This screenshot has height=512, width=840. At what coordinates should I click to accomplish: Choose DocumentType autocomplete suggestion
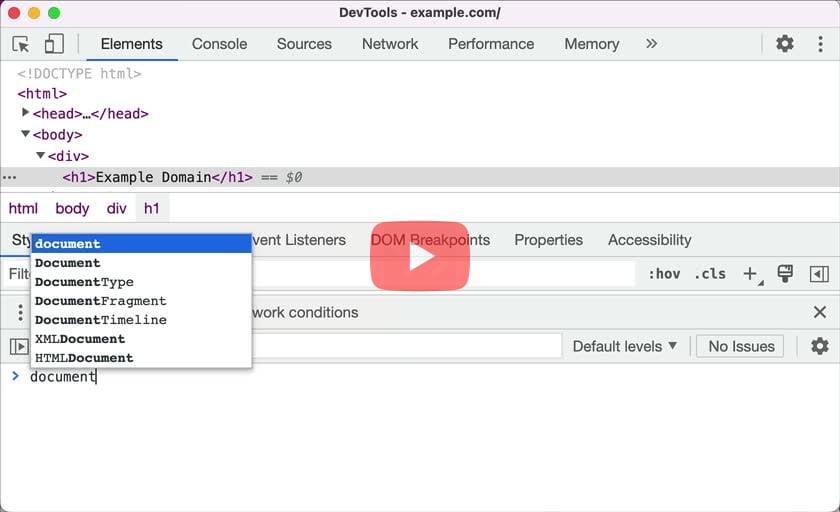141,282
